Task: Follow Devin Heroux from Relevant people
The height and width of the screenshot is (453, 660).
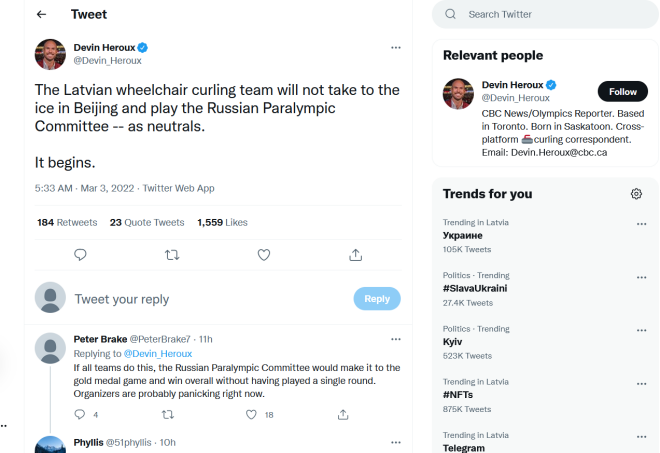Action: (622, 92)
